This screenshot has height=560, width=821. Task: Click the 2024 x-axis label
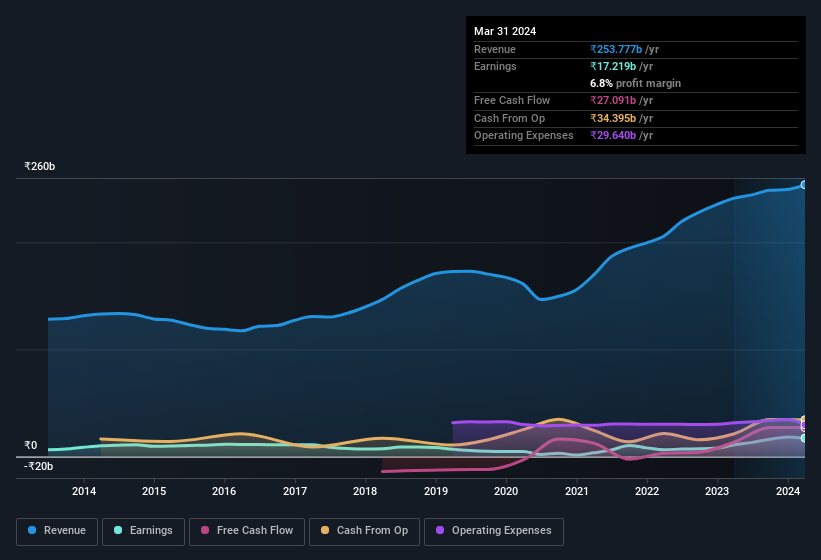coord(788,491)
